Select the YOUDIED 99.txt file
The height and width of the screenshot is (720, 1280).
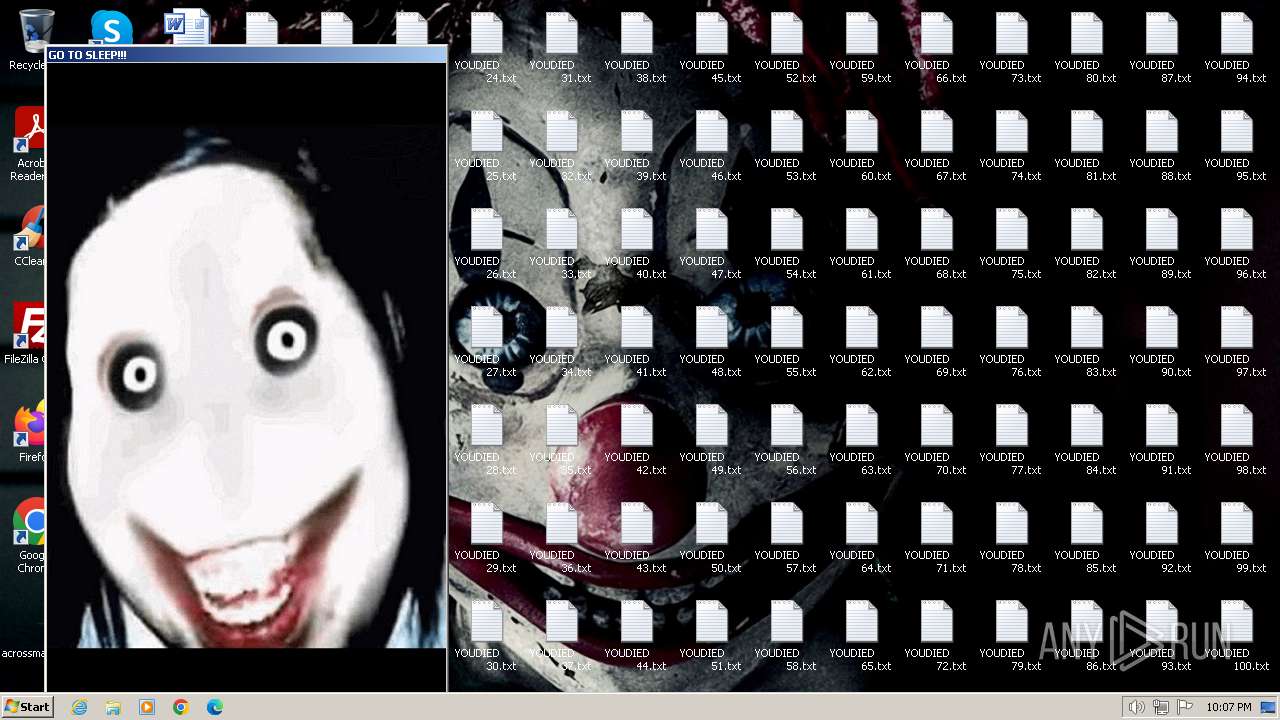[x=1236, y=539]
